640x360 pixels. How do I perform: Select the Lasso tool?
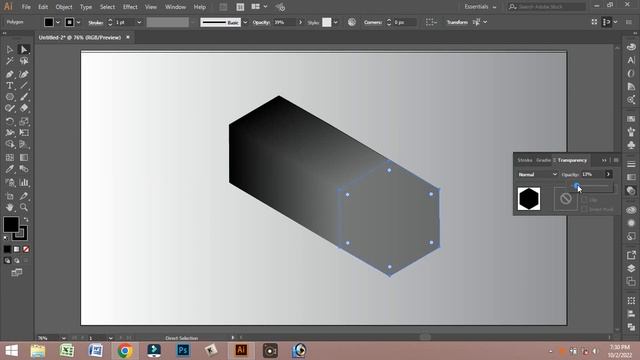24,61
